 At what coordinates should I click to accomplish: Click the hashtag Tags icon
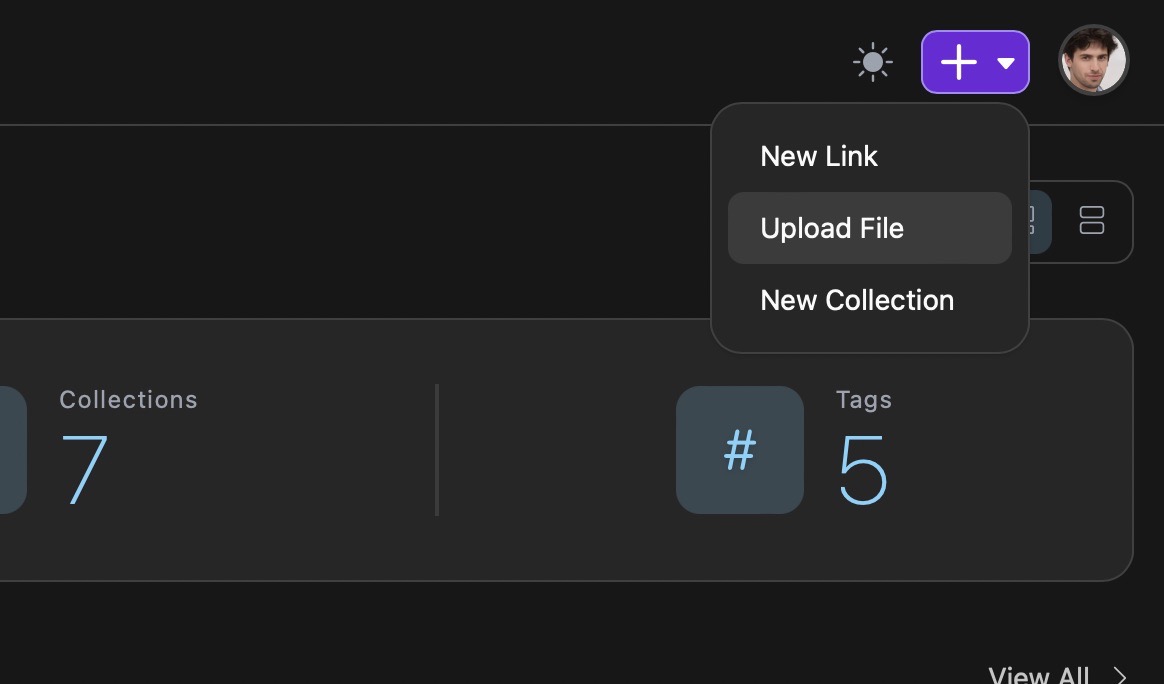(x=740, y=450)
